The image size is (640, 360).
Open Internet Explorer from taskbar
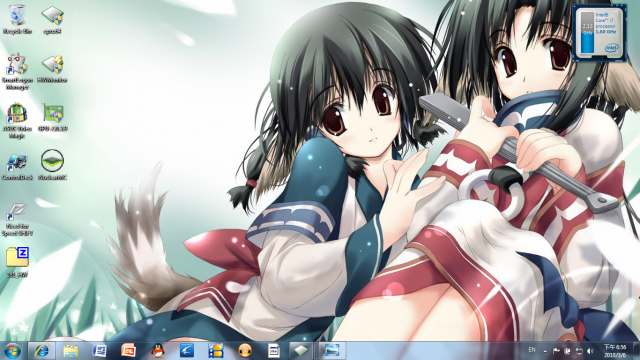(42, 351)
